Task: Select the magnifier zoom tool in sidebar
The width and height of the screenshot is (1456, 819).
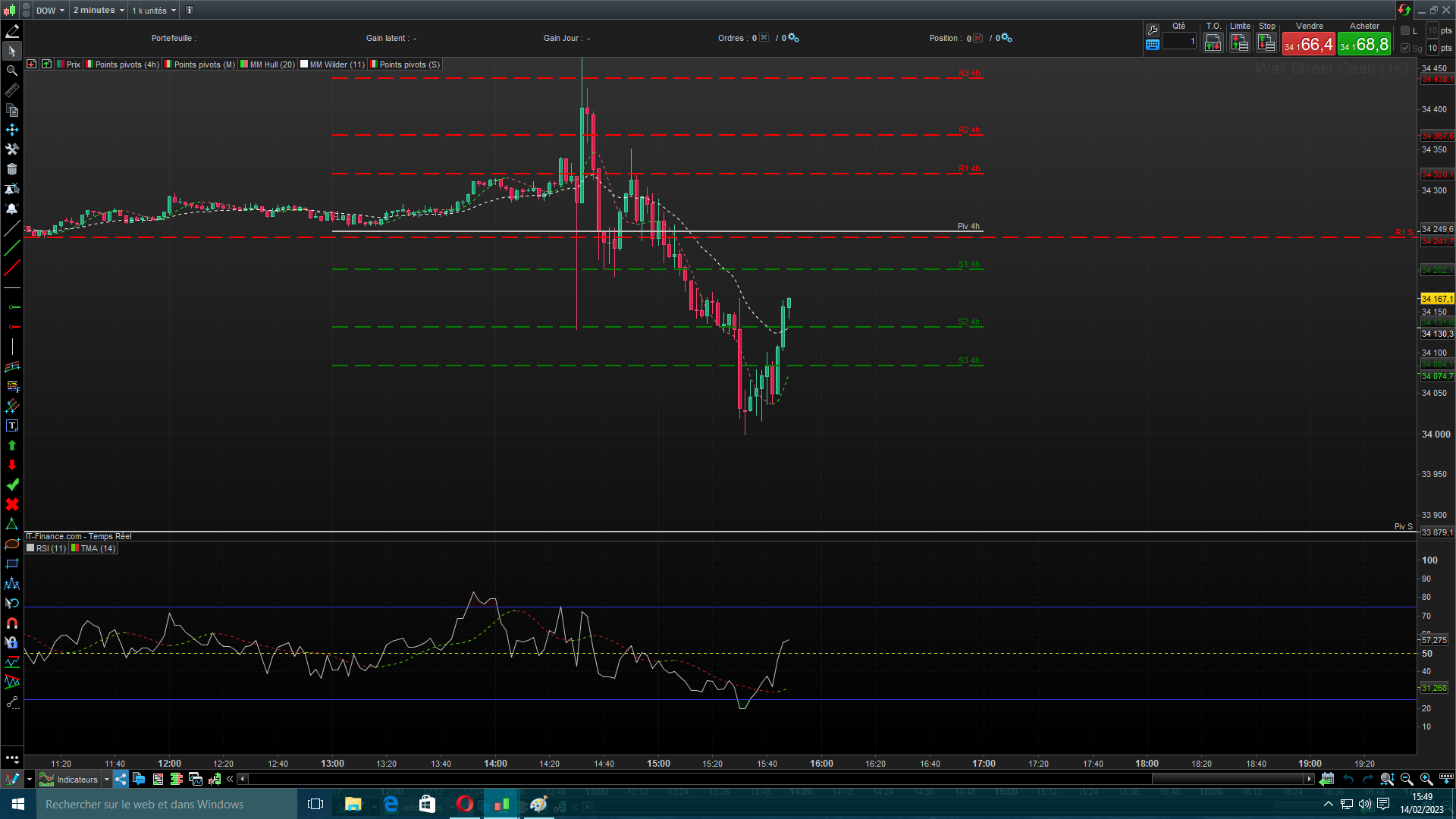Action: (12, 71)
